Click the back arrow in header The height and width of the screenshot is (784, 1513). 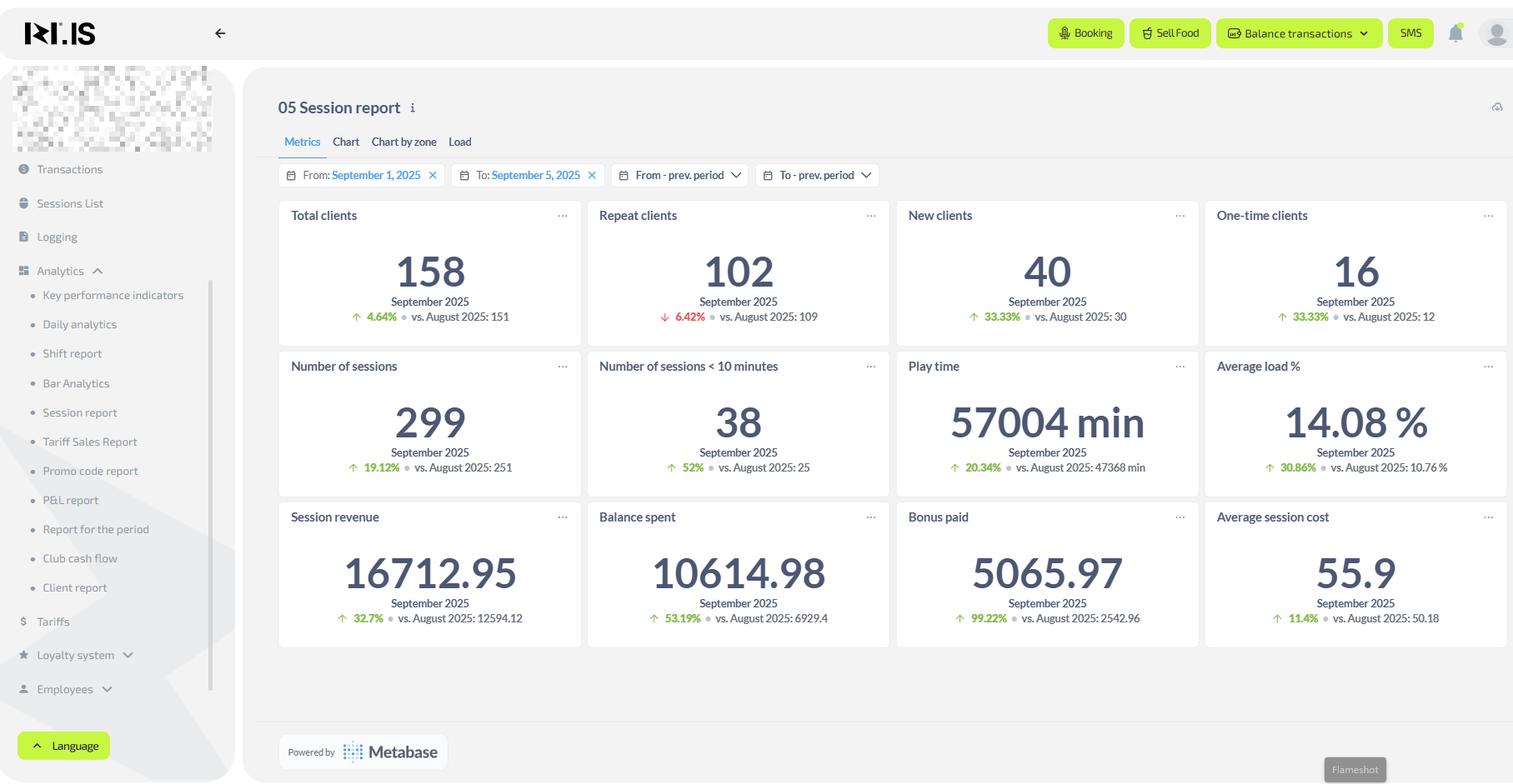coord(220,33)
